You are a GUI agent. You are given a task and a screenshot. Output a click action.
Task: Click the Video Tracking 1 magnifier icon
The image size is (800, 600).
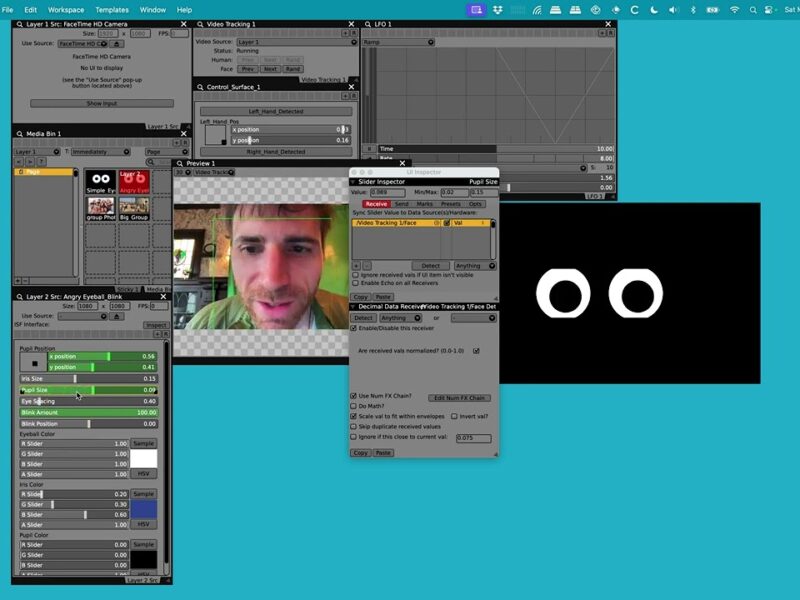(198, 24)
